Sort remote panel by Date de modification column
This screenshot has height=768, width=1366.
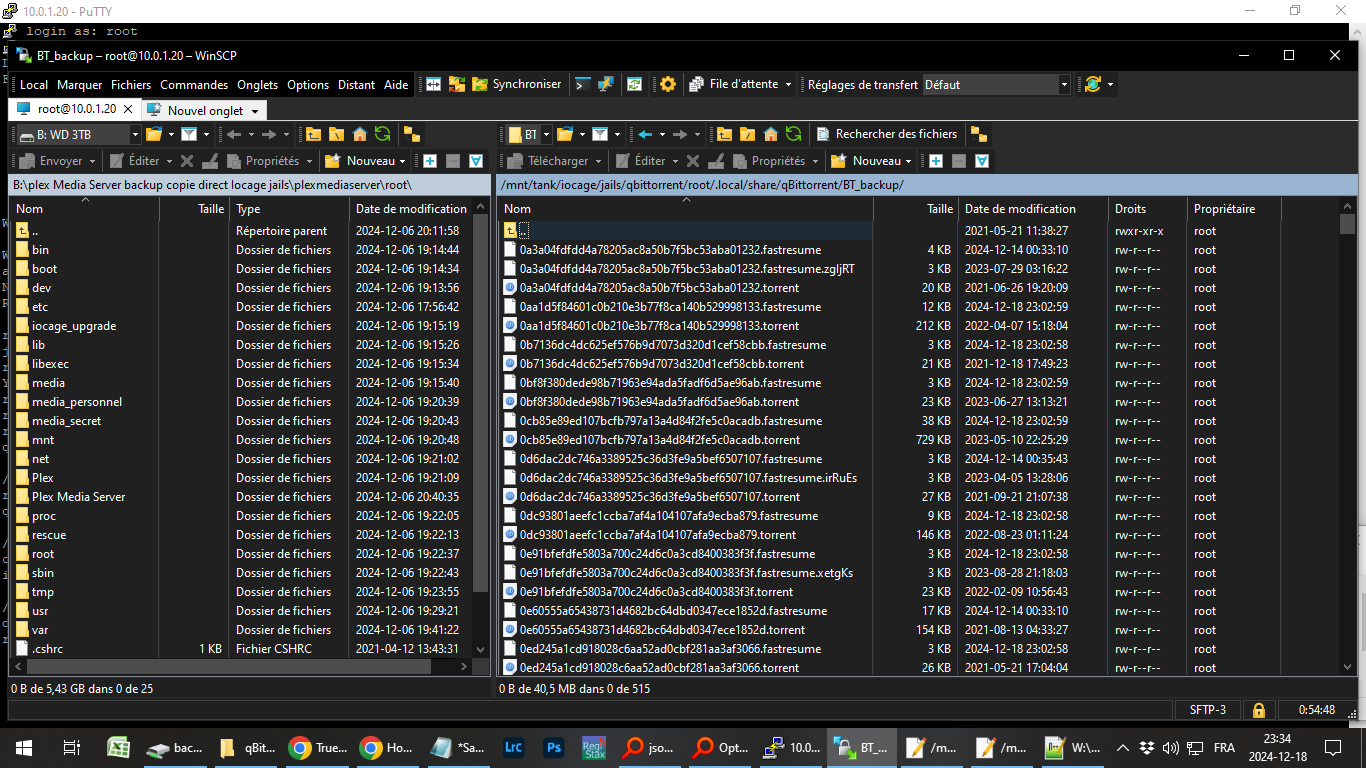tap(1032, 209)
